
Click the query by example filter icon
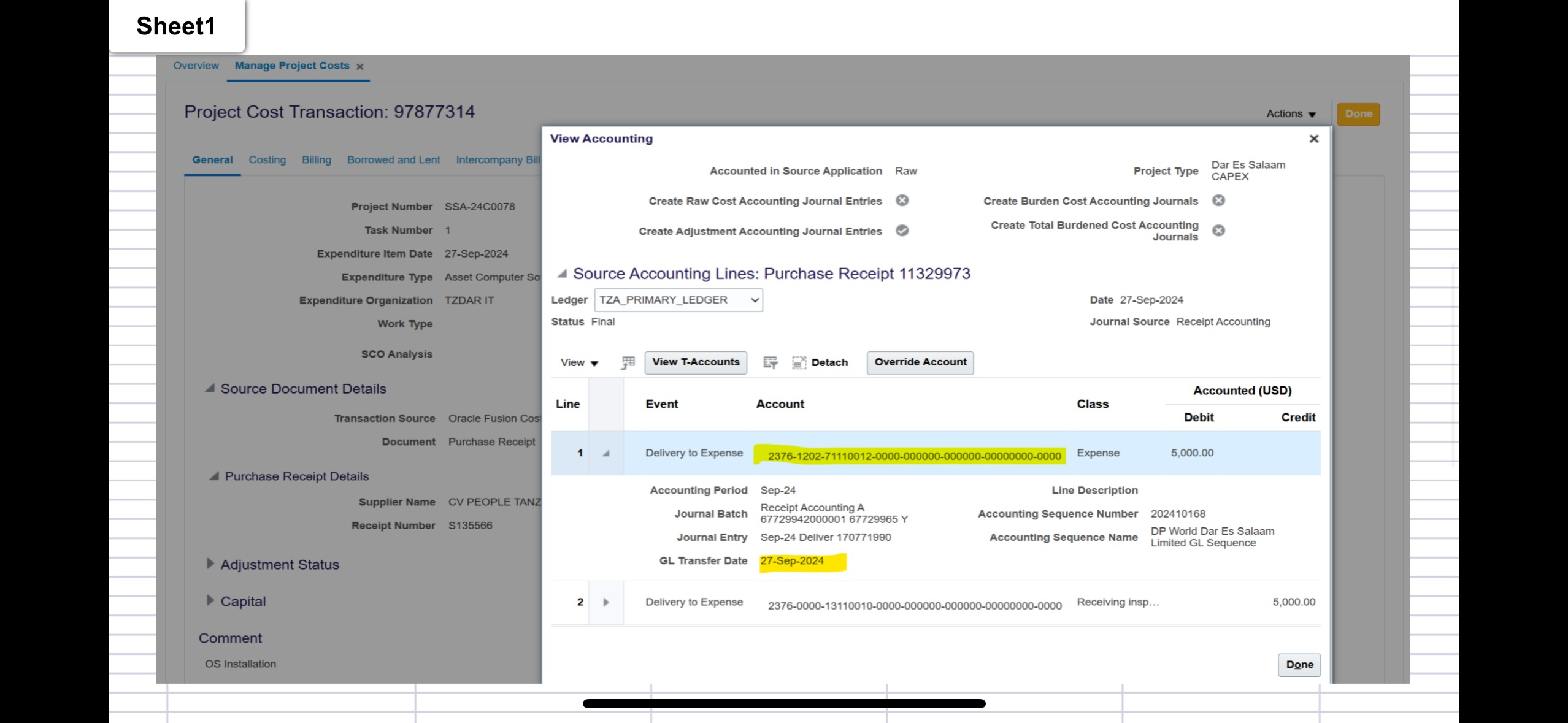(x=771, y=362)
